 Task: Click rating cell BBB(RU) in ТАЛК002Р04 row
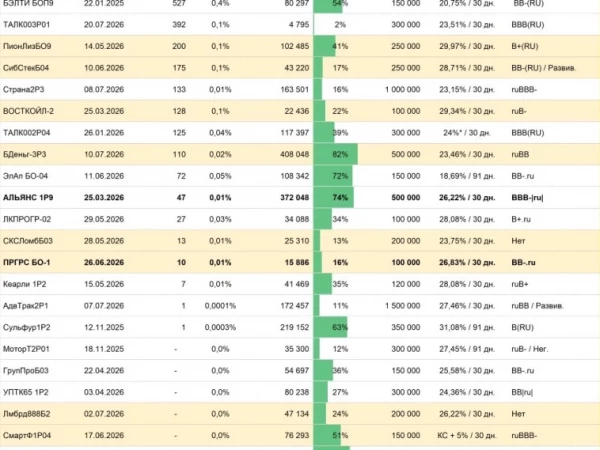(528, 133)
